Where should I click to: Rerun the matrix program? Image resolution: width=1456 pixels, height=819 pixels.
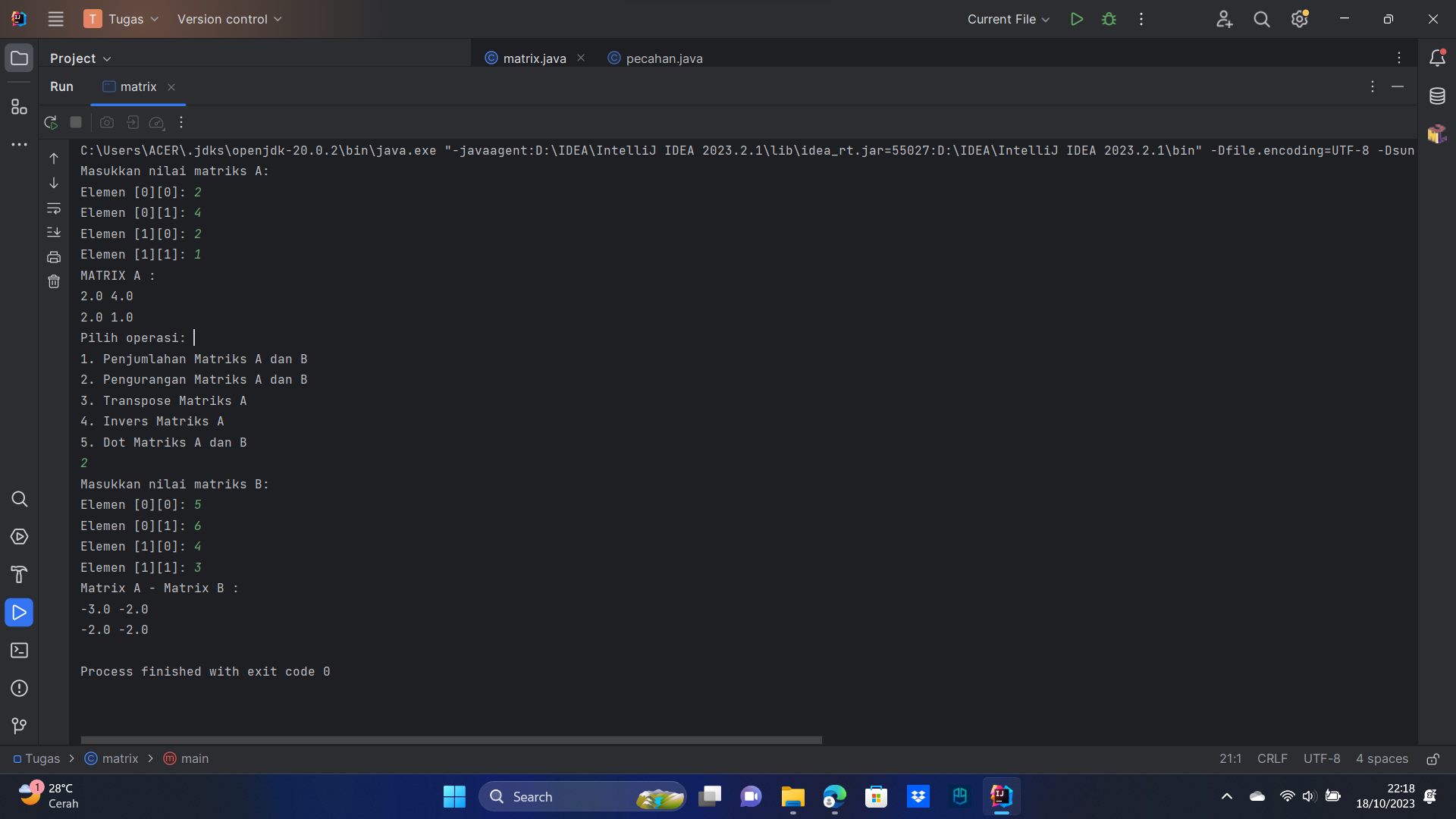51,122
